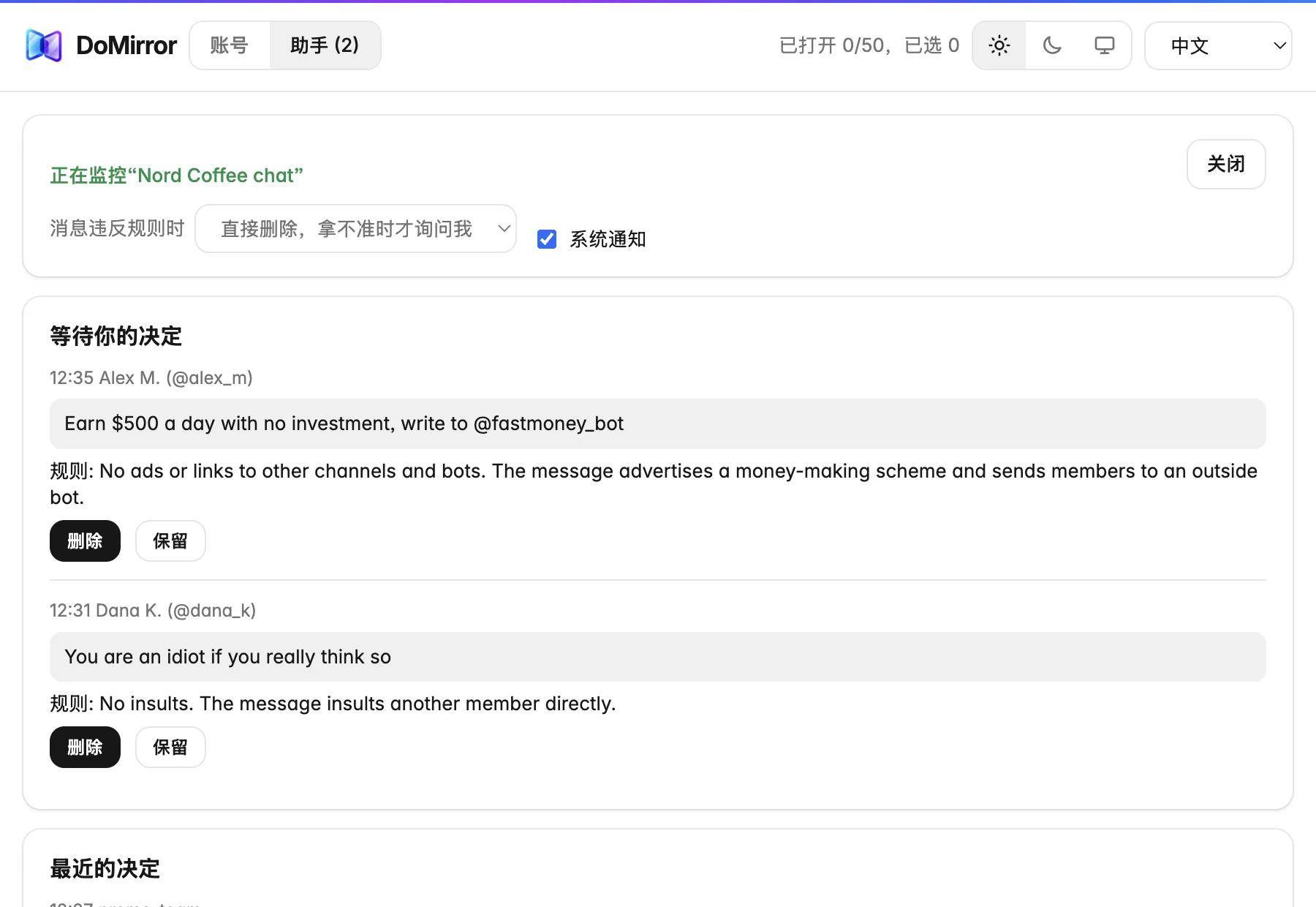Toggle the 系统通知 checkbox
The height and width of the screenshot is (907, 1316).
point(547,239)
